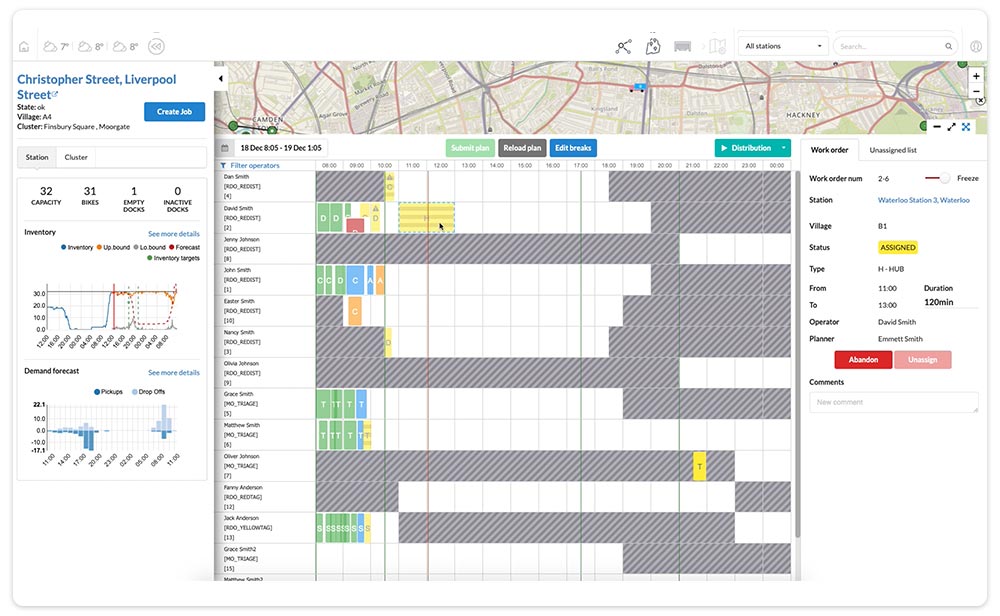Toggle Up.bound legend series
The image size is (1000, 616).
tap(114, 247)
